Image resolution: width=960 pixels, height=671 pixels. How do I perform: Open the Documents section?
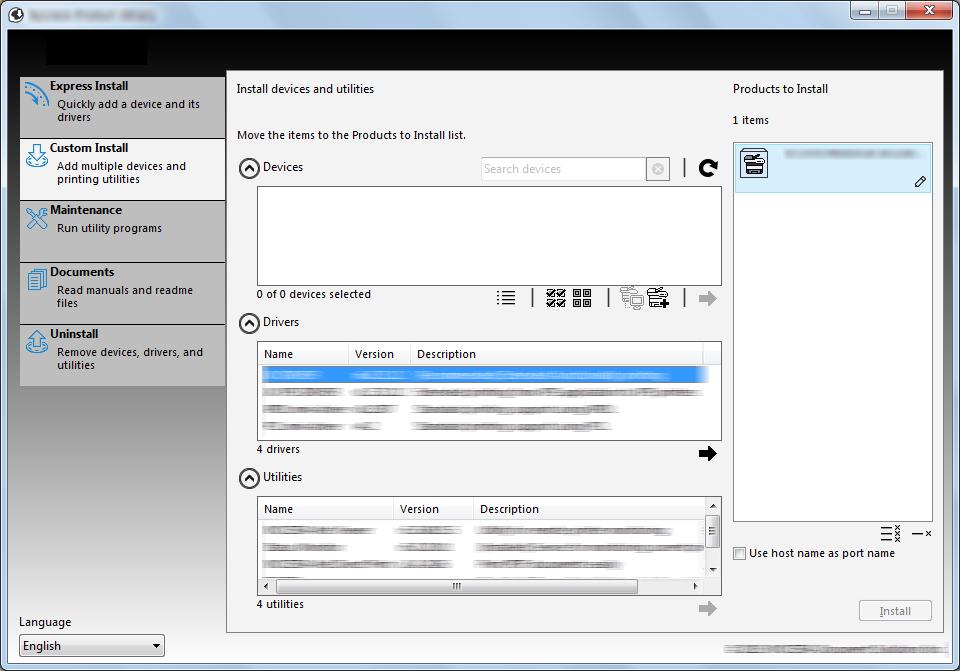point(122,293)
